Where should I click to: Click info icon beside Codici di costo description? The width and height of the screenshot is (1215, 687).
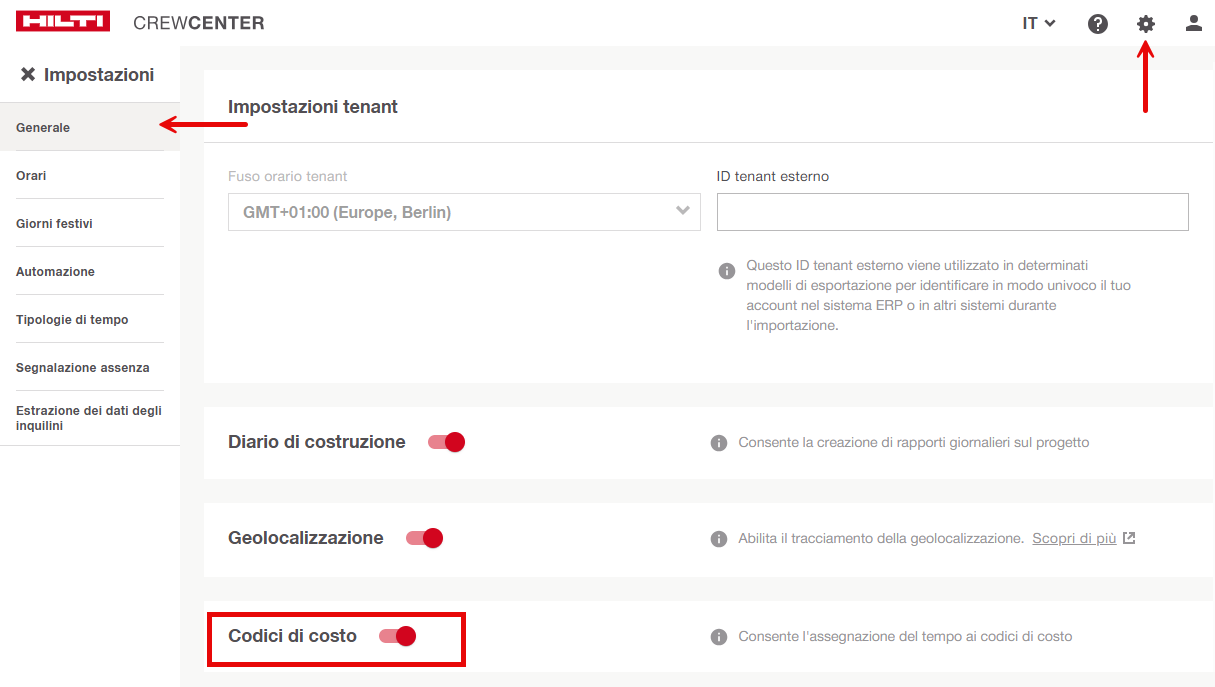coord(718,637)
